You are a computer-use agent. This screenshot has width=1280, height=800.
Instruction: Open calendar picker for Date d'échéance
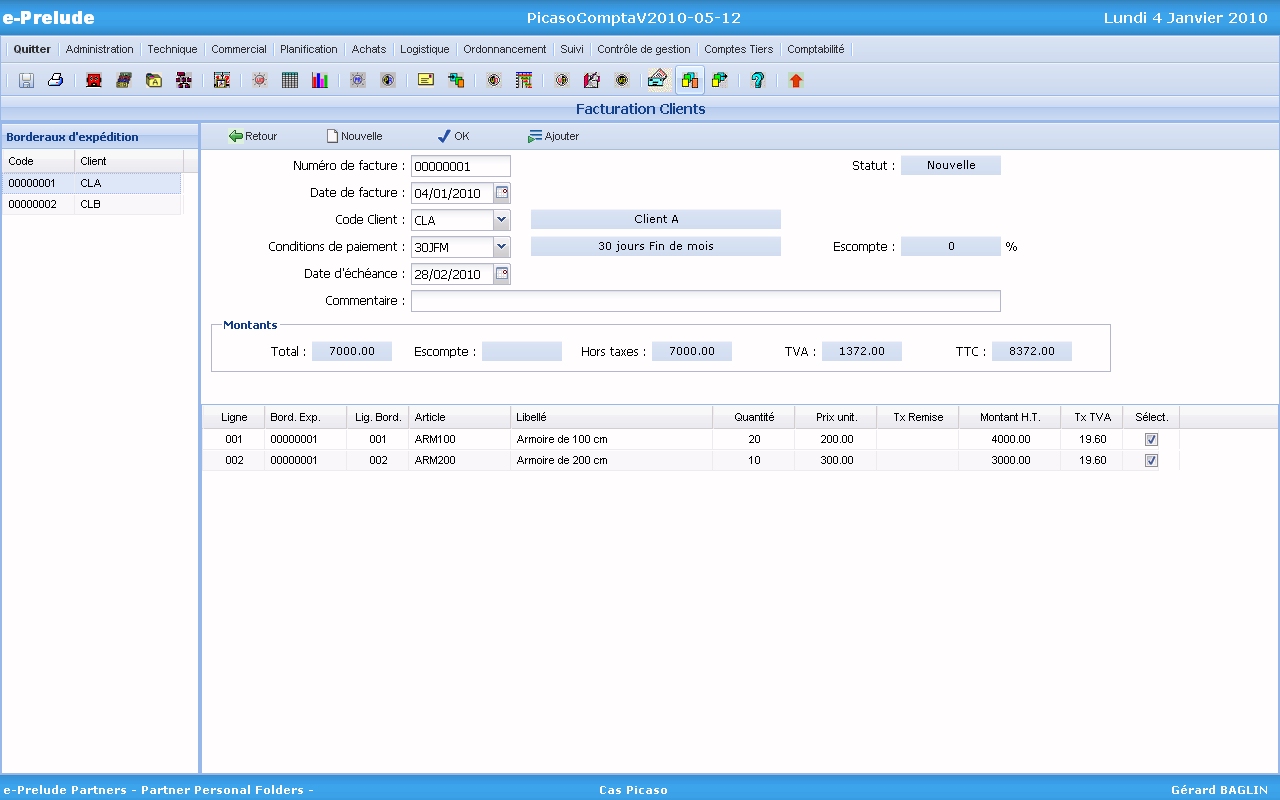[502, 274]
